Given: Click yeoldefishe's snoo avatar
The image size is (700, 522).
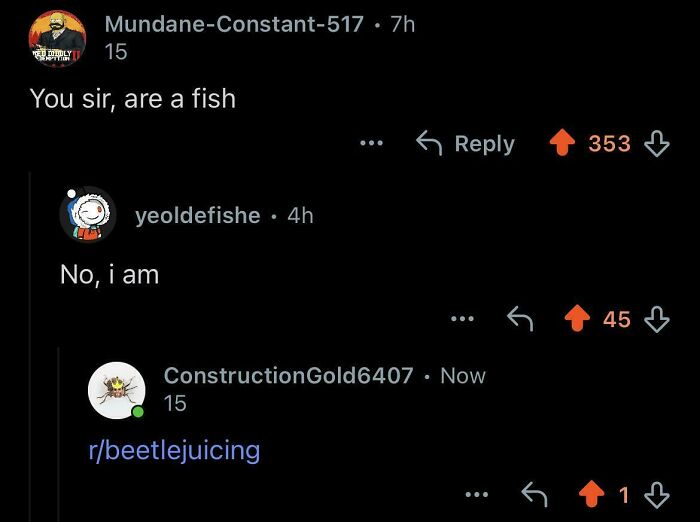Looking at the screenshot, I should [x=89, y=214].
